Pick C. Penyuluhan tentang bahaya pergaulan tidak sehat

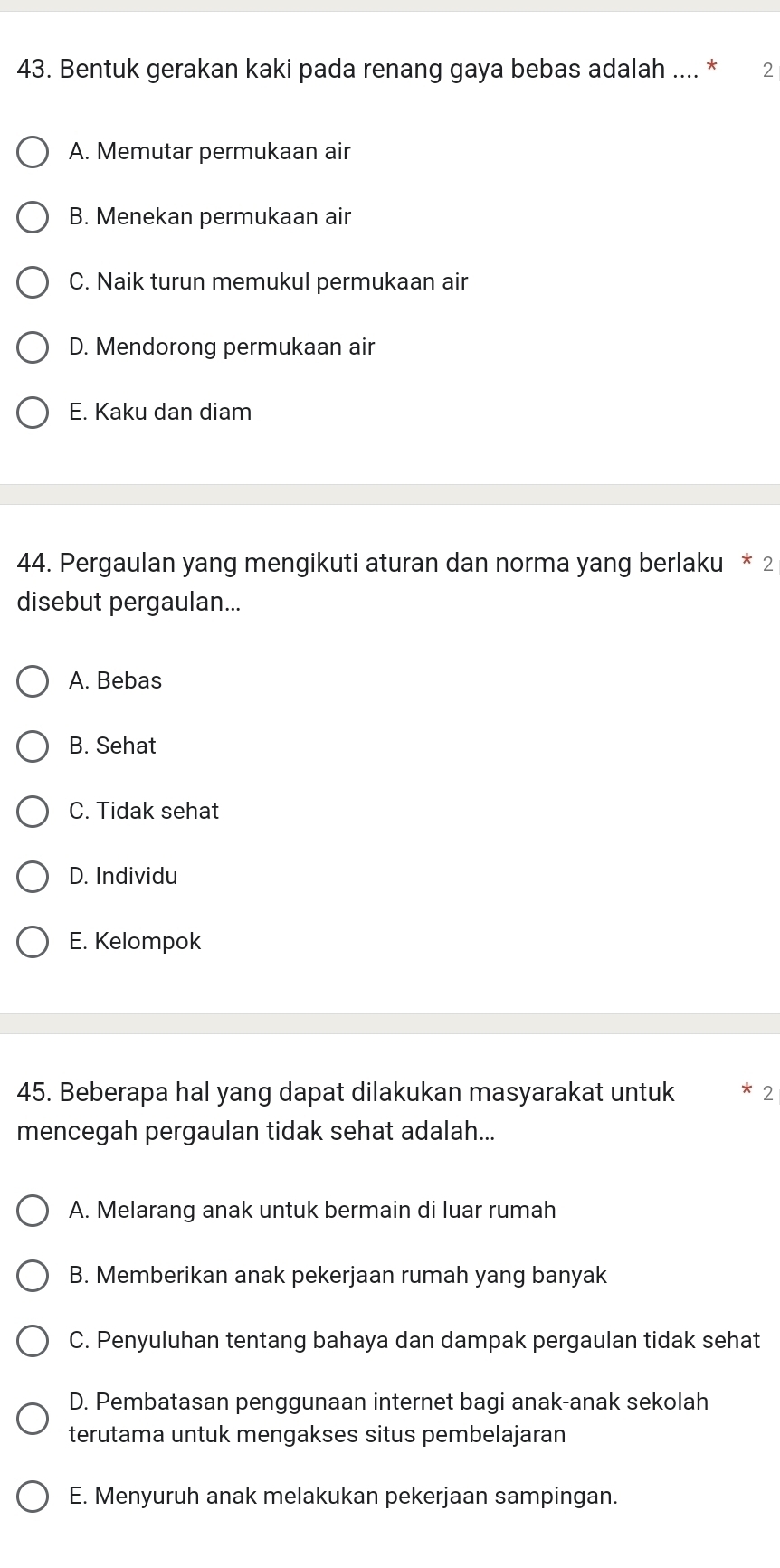pyautogui.click(x=33, y=1341)
